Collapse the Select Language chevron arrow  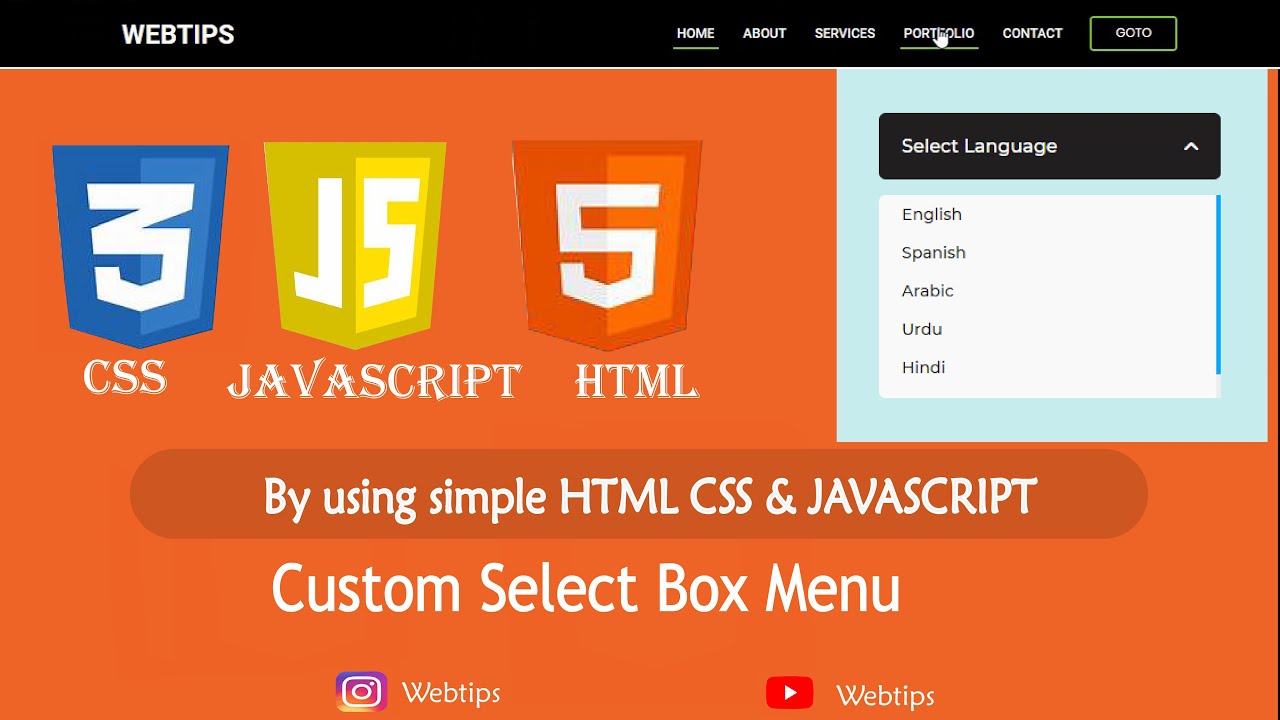(1191, 146)
